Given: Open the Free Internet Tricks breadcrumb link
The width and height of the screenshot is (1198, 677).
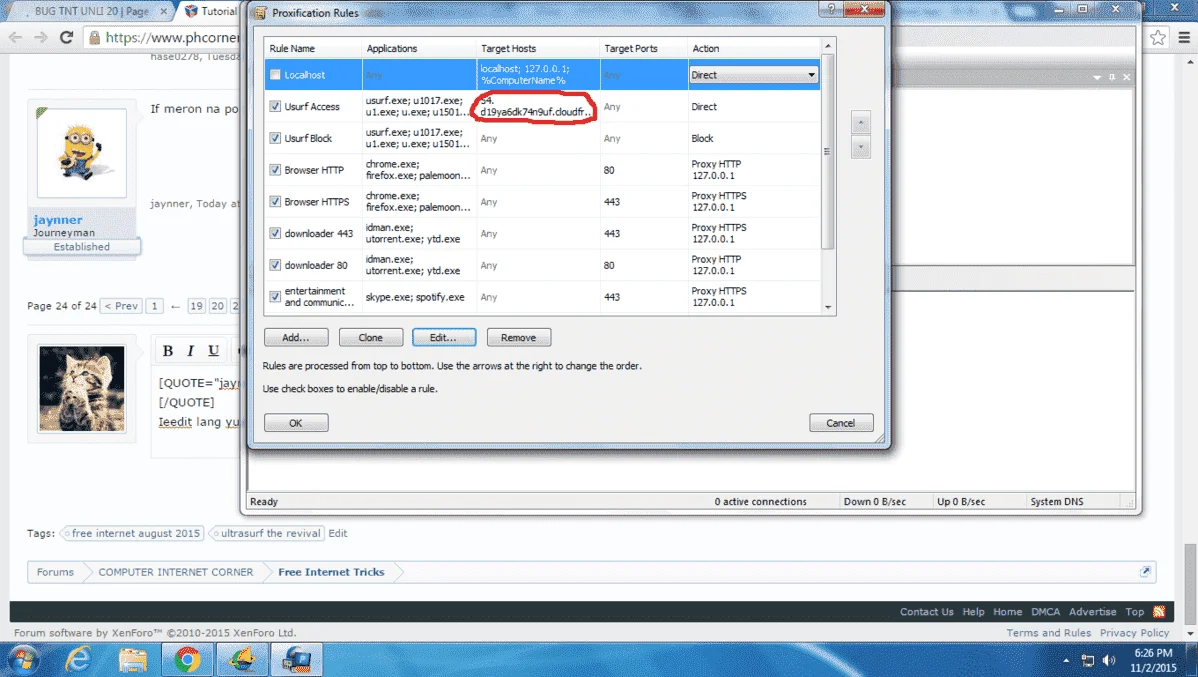Looking at the screenshot, I should 331,572.
